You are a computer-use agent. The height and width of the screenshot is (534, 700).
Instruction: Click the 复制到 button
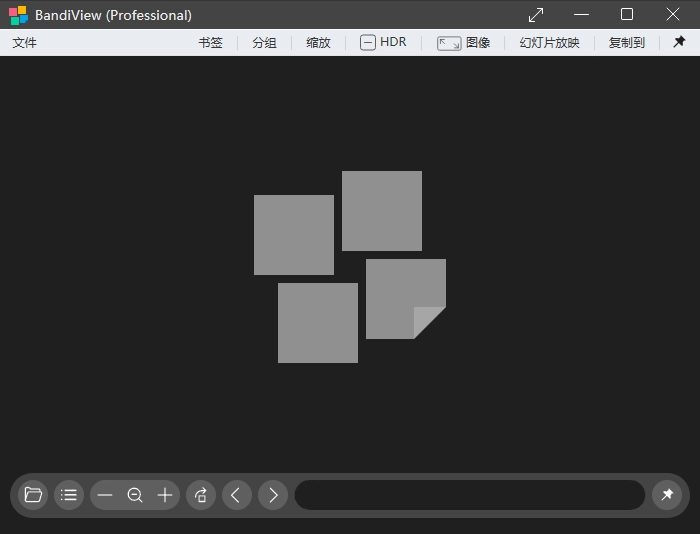[x=627, y=42]
